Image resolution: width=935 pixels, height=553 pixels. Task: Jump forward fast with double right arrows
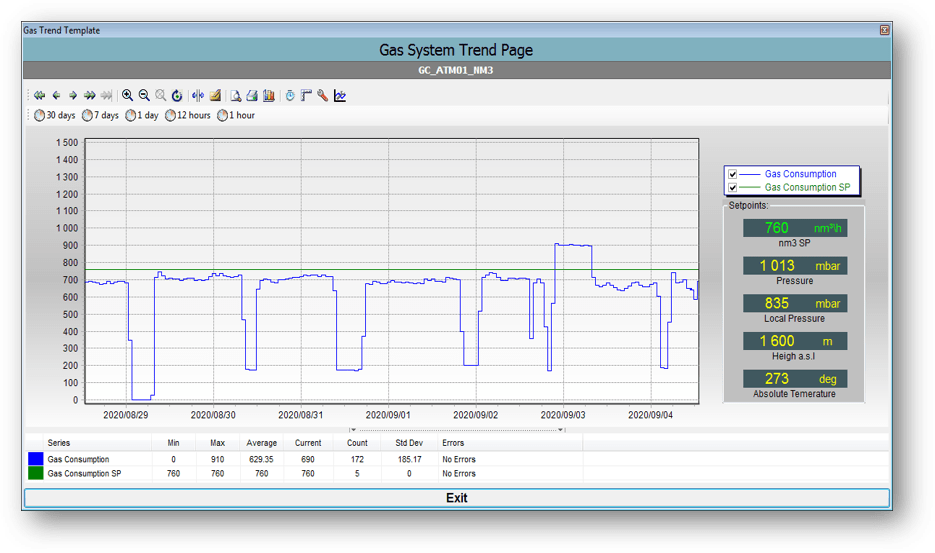coord(90,95)
